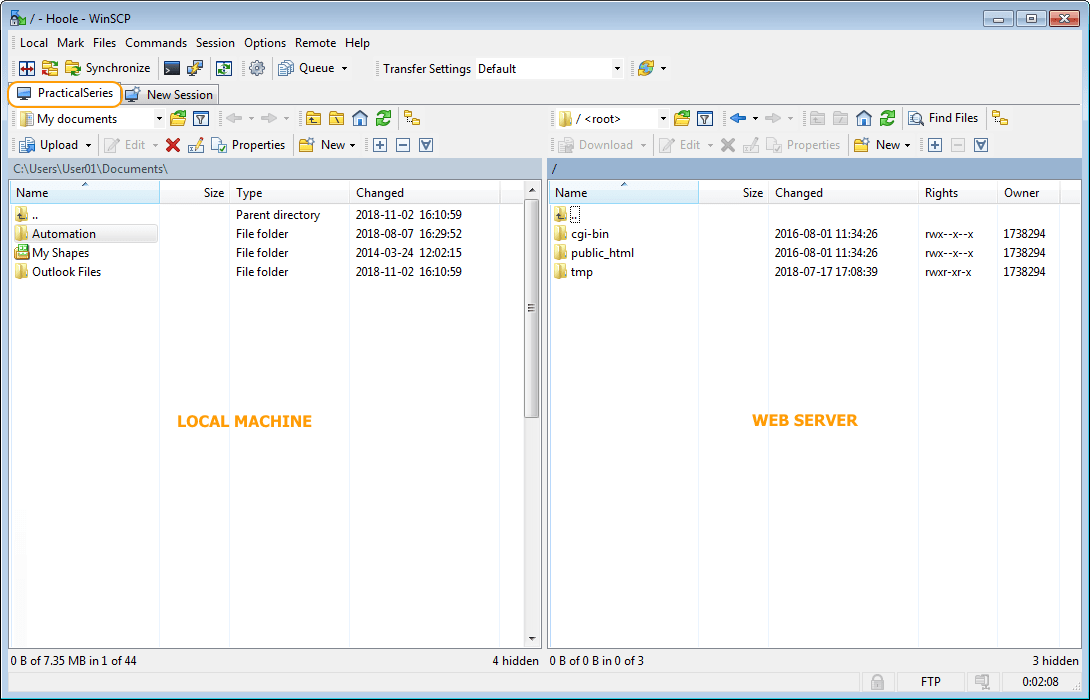
Task: Click local New button
Action: coord(323,145)
